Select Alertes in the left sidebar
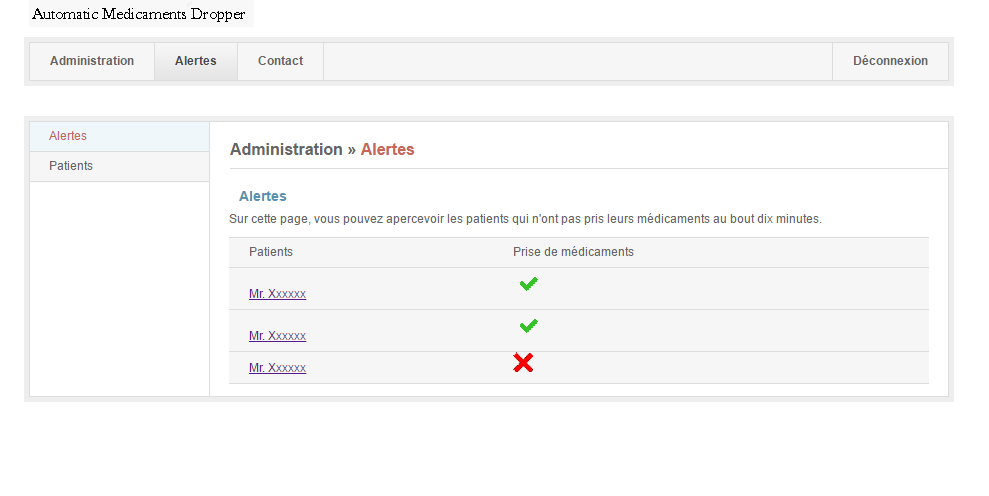This screenshot has width=989, height=496. [x=68, y=136]
